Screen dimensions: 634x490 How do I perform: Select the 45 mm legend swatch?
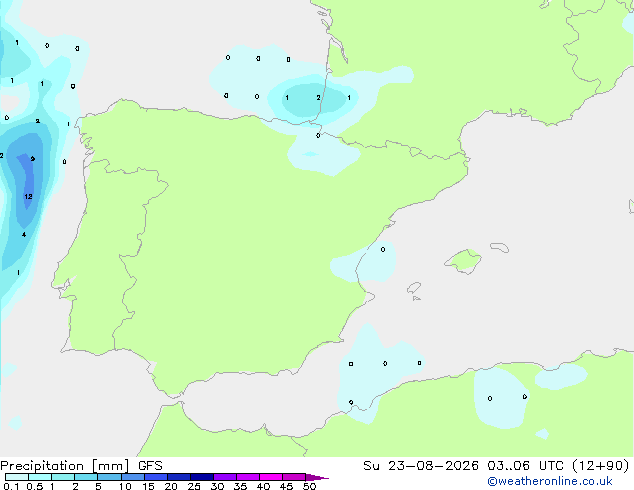click(x=294, y=477)
